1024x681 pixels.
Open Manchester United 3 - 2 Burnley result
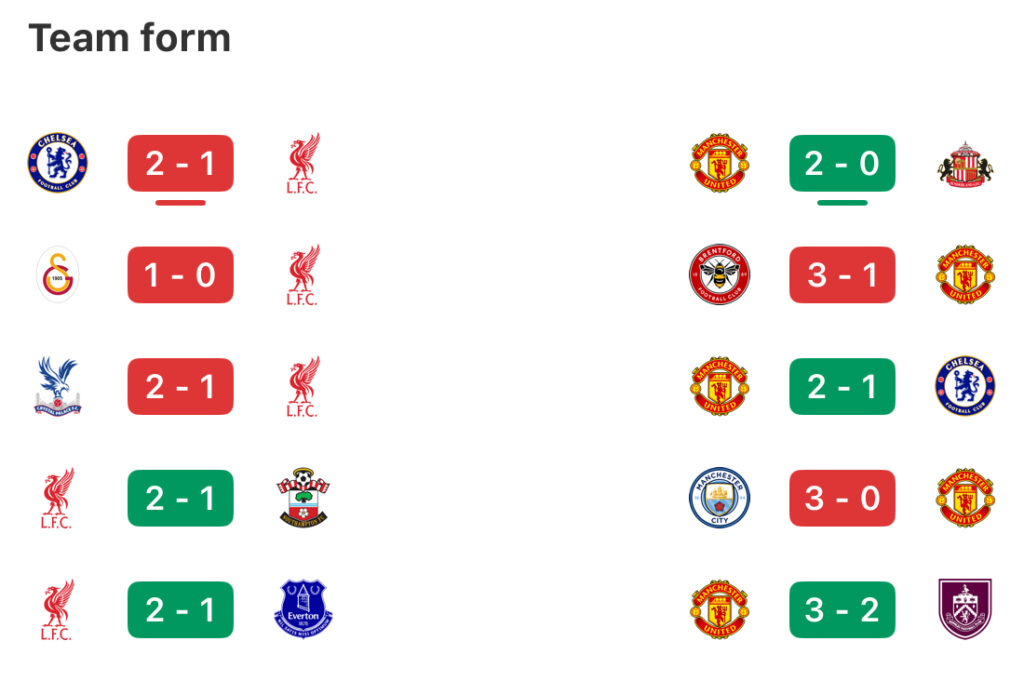coord(842,609)
